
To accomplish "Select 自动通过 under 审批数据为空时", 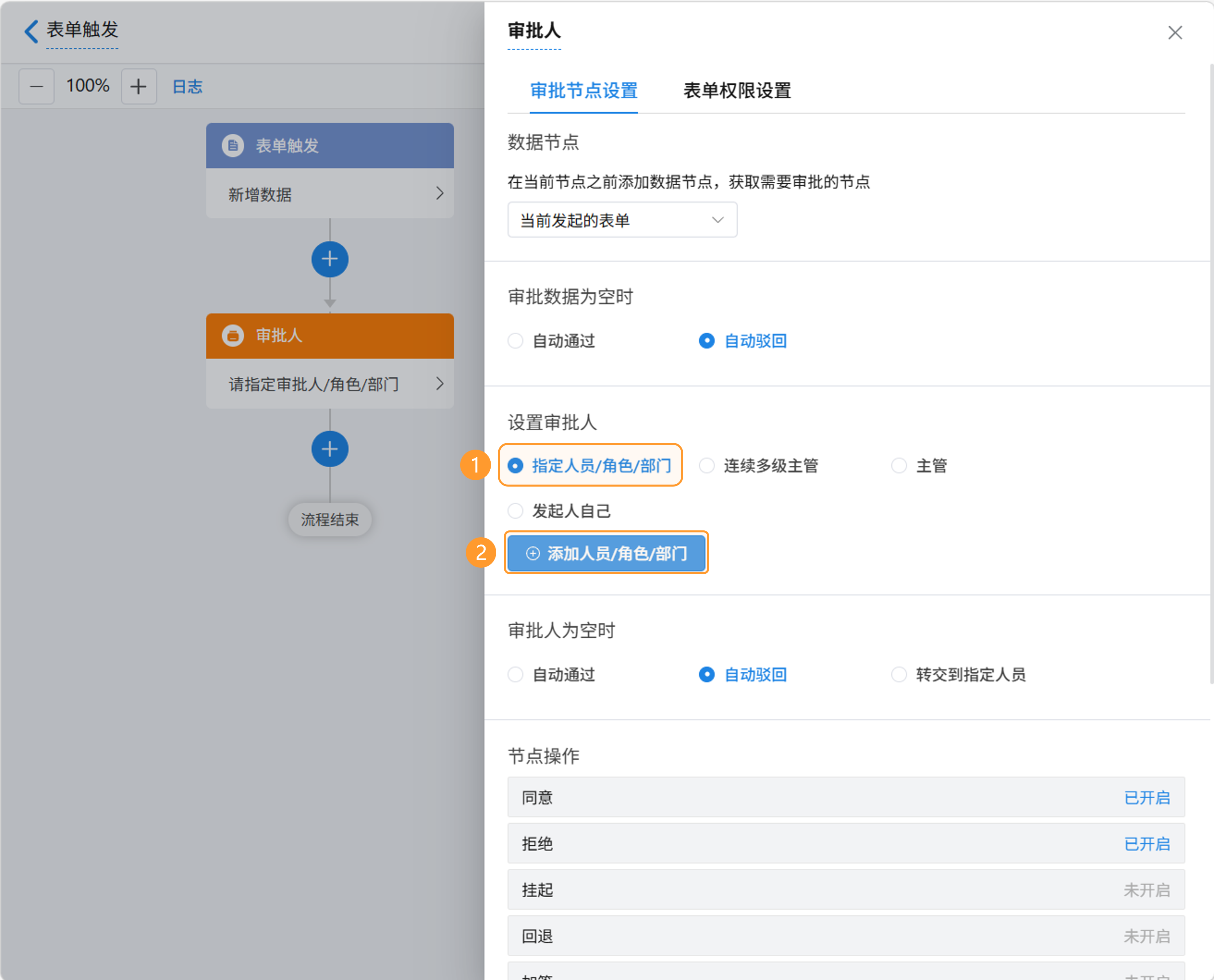I will point(516,341).
